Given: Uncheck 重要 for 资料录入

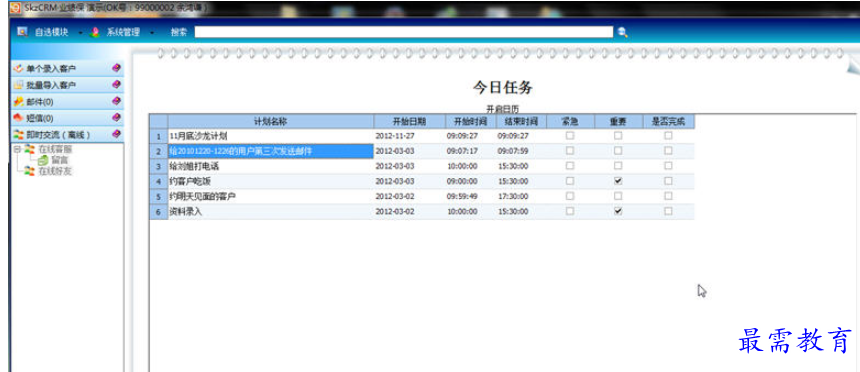Looking at the screenshot, I should (618, 211).
